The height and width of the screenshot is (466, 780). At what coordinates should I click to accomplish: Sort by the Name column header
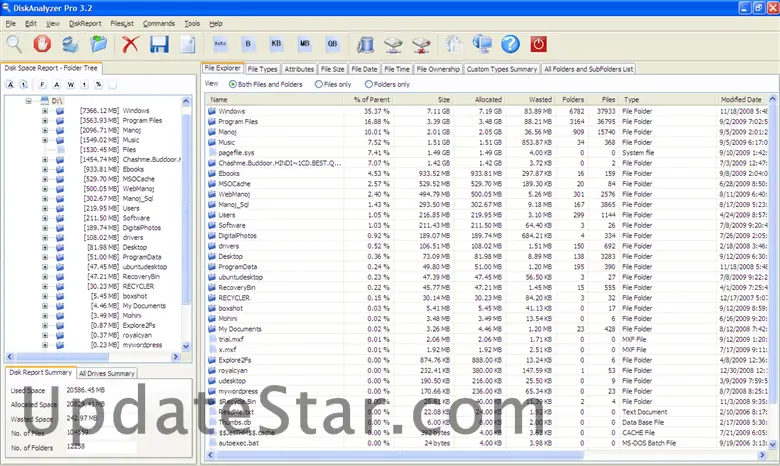(x=274, y=99)
